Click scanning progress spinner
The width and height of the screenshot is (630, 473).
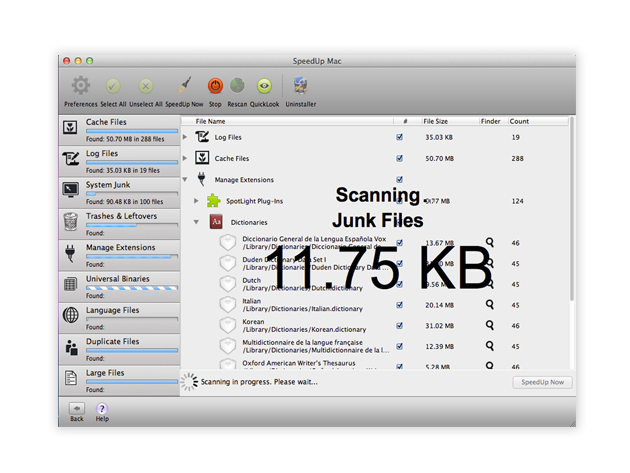click(x=189, y=382)
